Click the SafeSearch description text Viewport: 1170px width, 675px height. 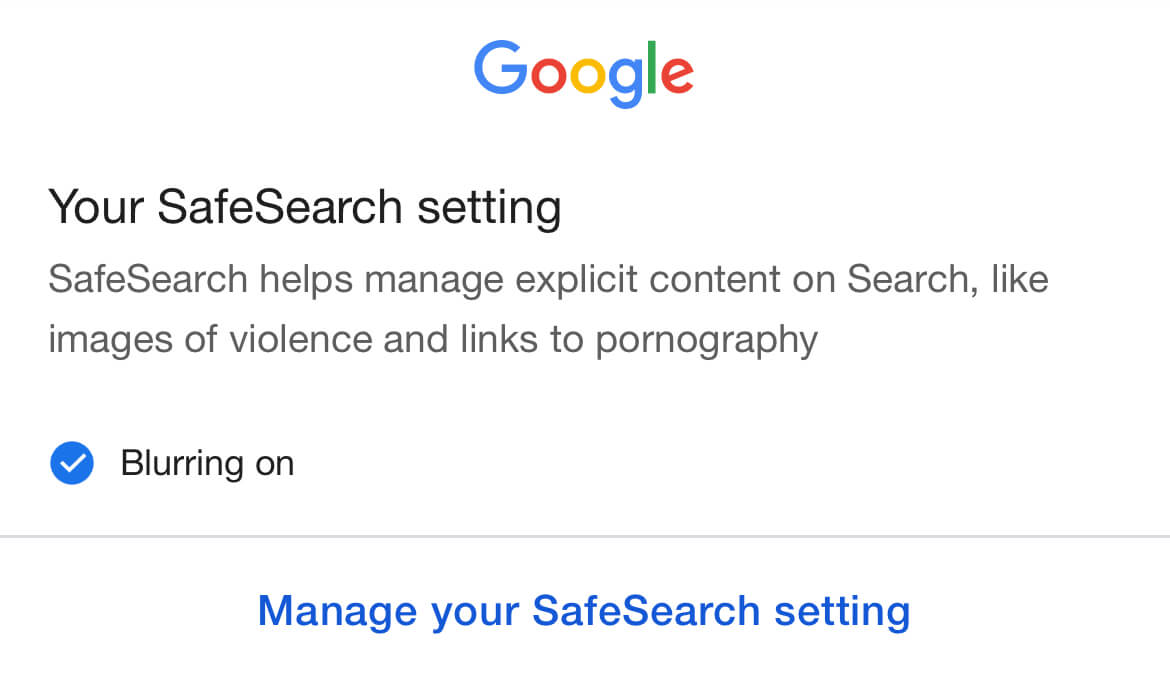pyautogui.click(x=548, y=308)
